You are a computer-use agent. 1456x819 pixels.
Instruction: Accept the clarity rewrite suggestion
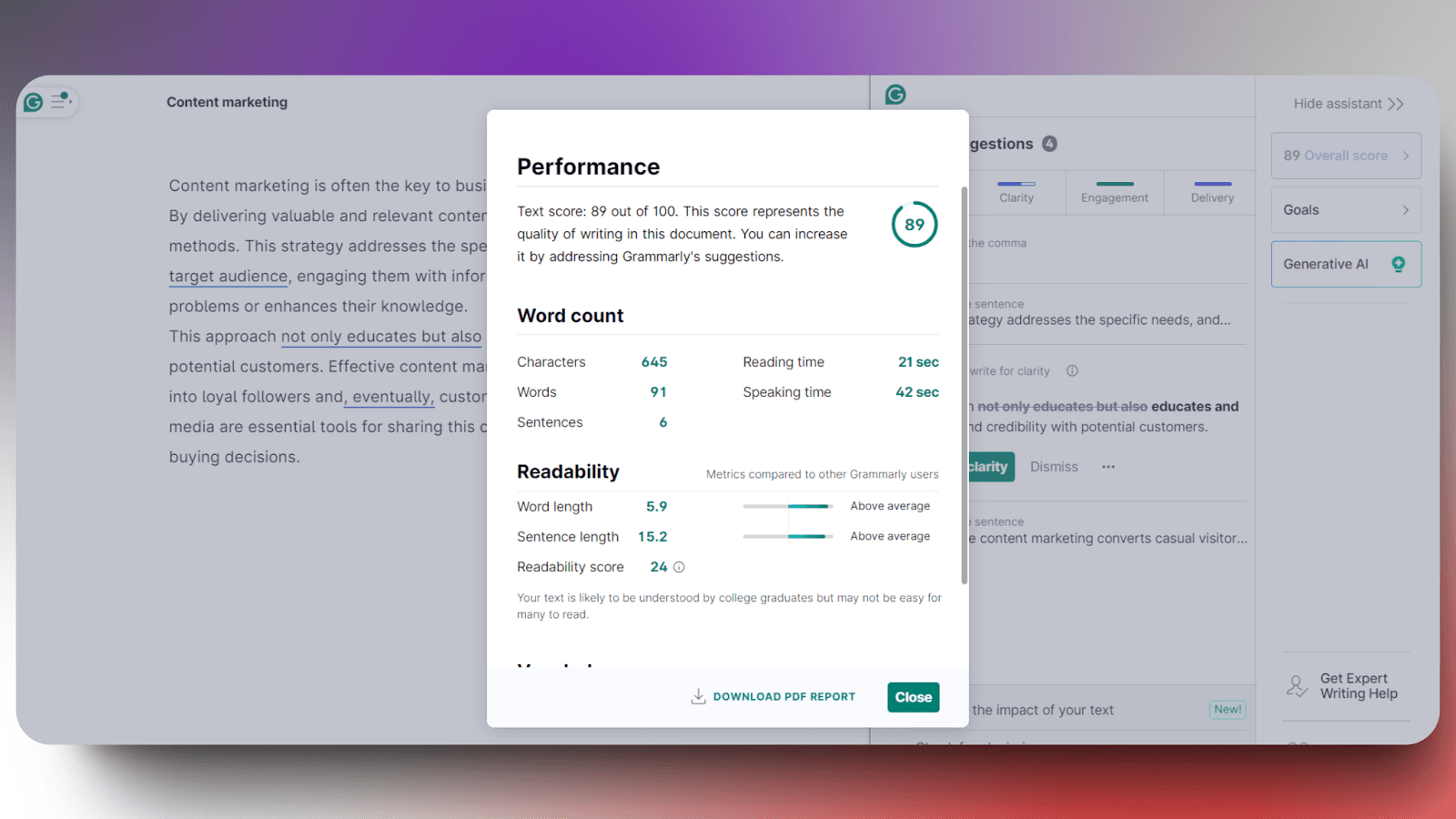click(x=991, y=467)
